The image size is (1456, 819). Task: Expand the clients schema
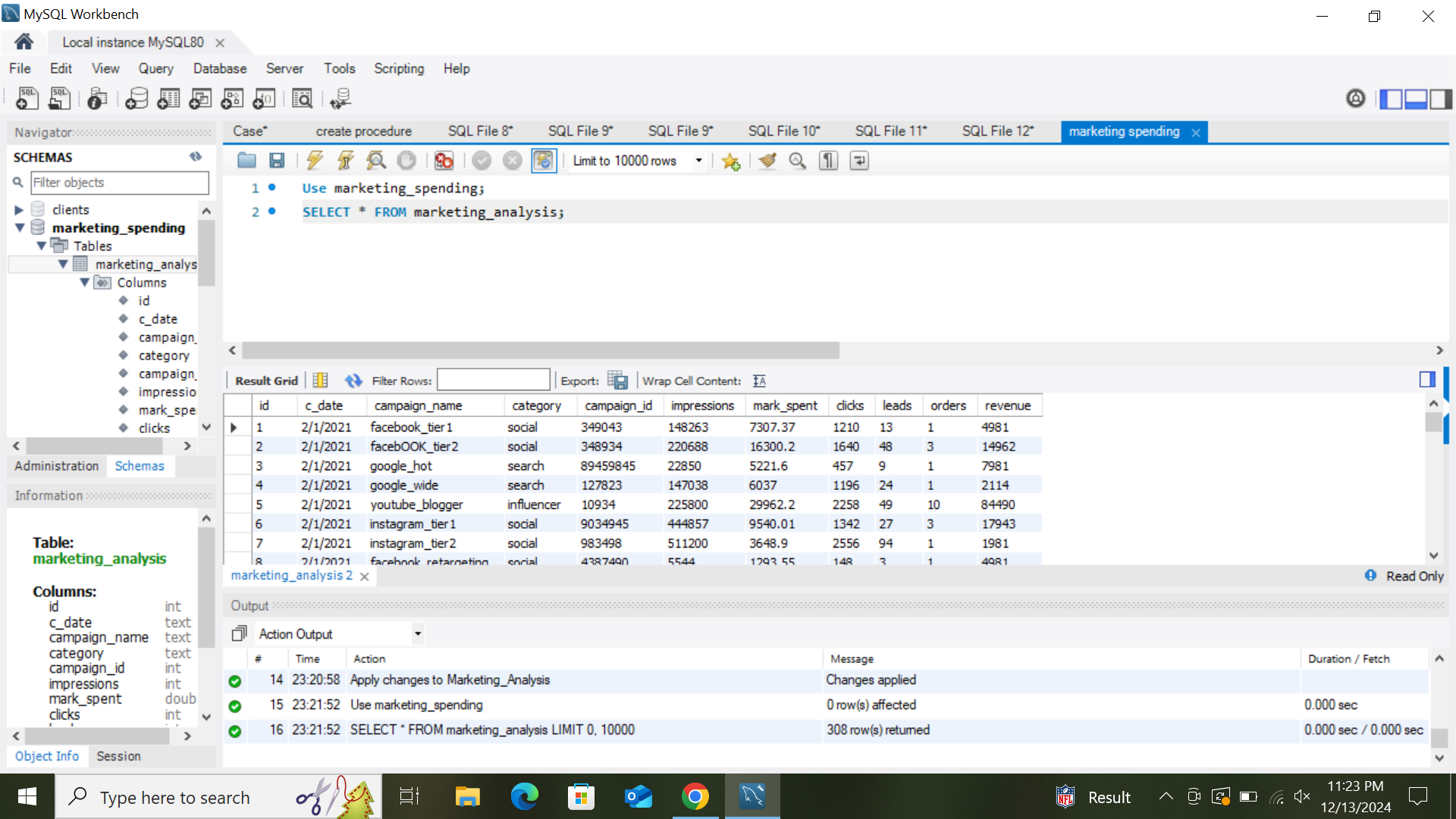point(20,210)
